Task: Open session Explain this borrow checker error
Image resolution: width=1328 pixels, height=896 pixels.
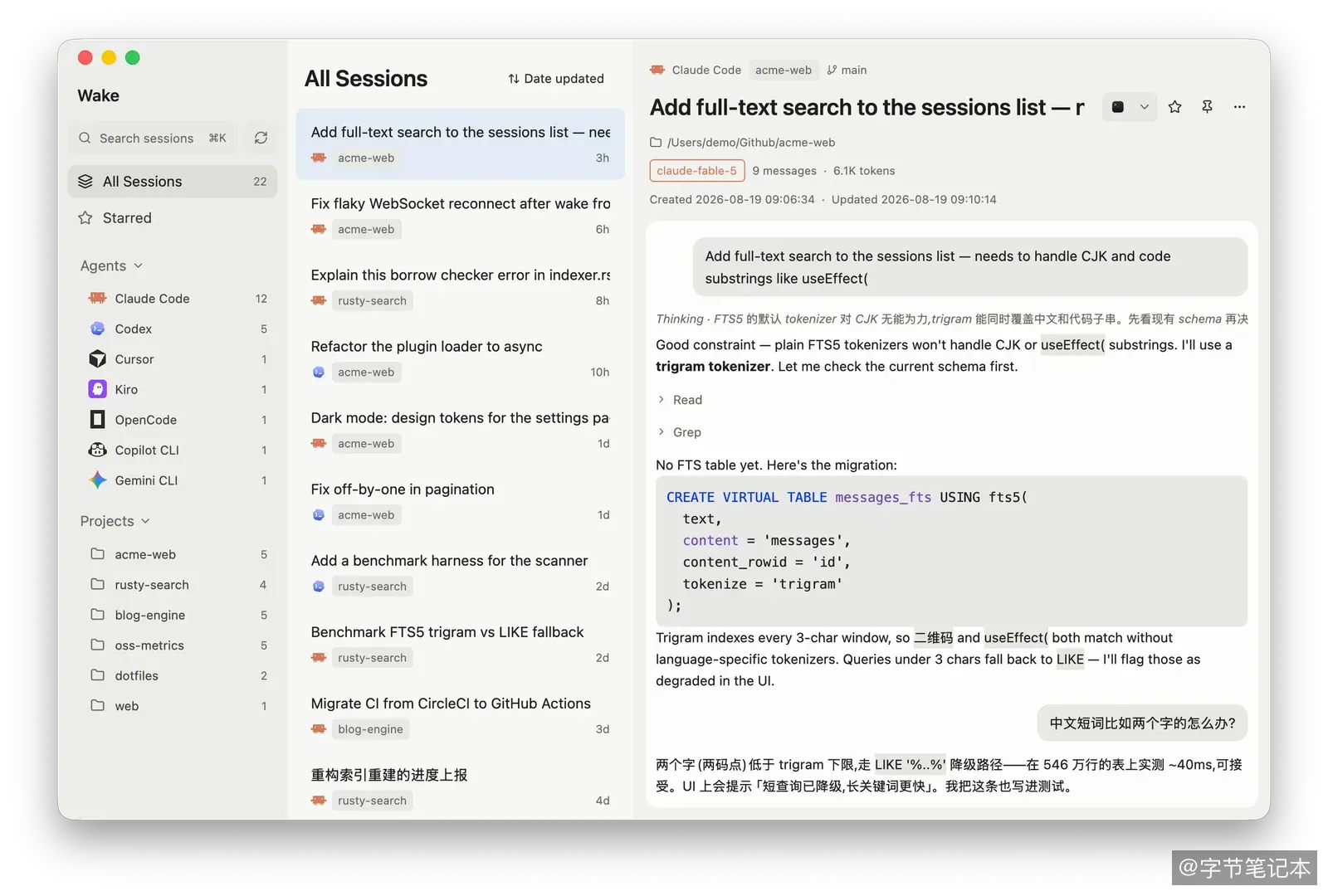Action: tap(461, 287)
